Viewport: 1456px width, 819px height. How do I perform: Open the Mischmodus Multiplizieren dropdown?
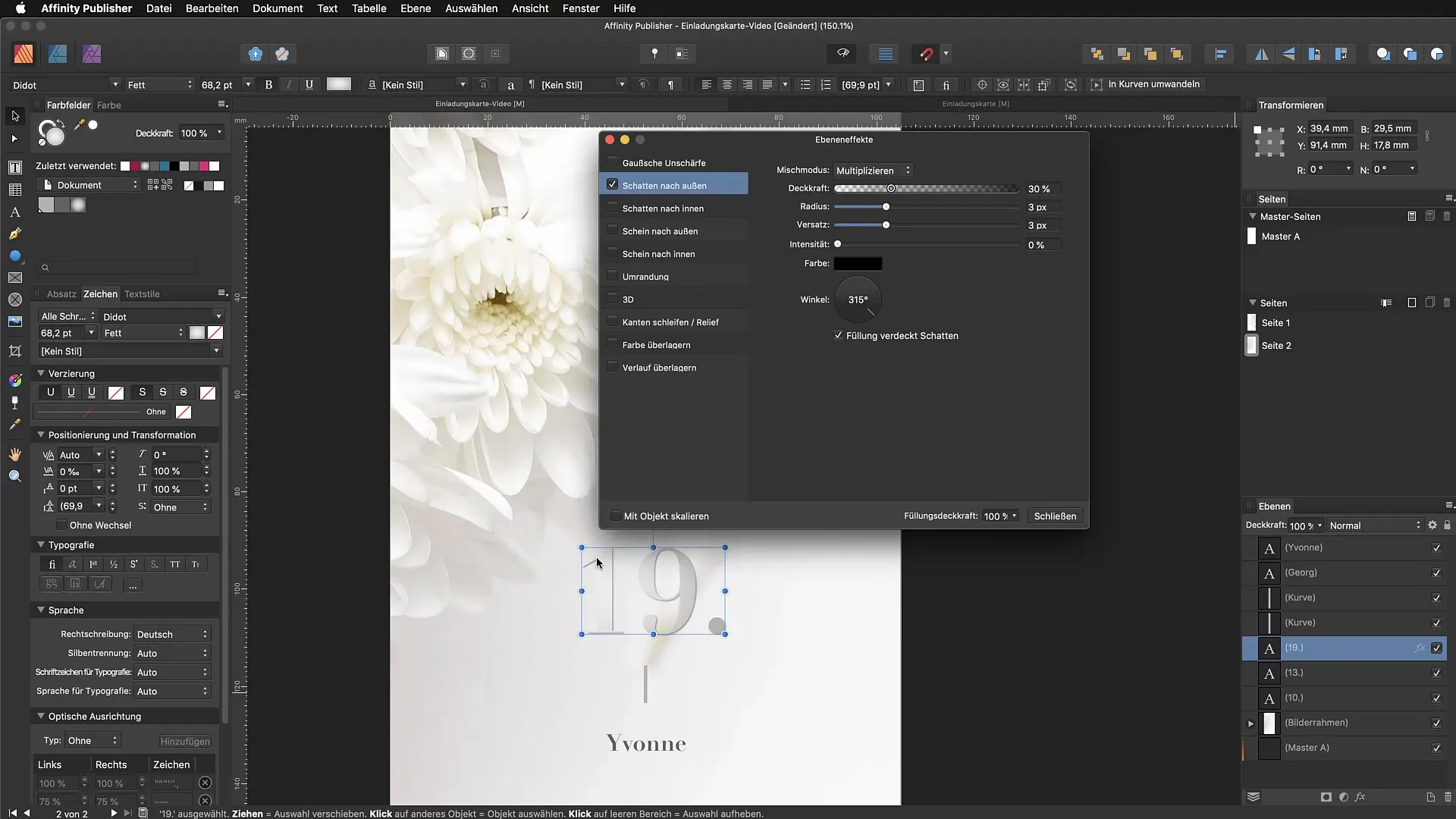pyautogui.click(x=873, y=171)
